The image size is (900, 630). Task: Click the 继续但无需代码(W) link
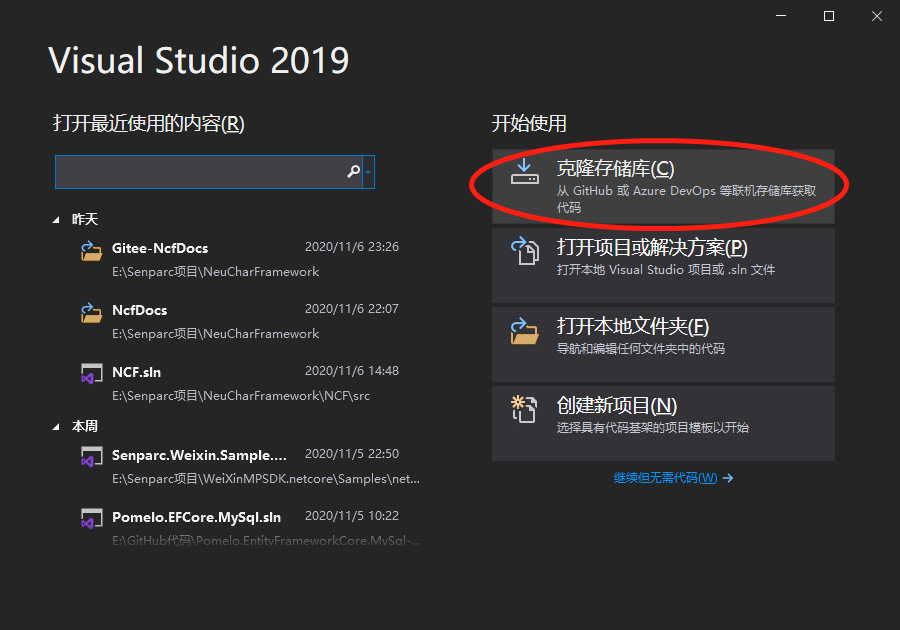pyautogui.click(x=665, y=478)
